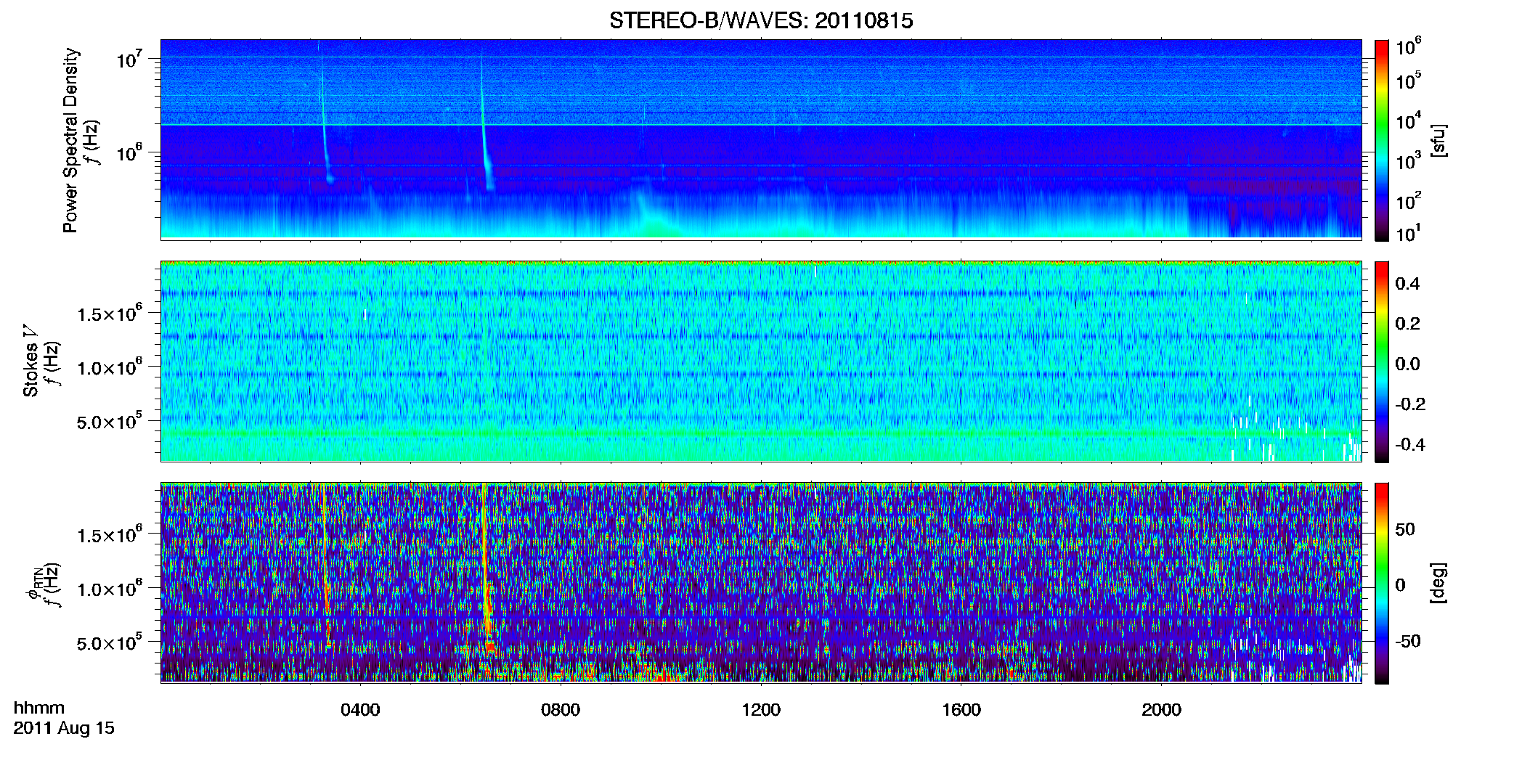Select the 2011 Aug 15 date label
The width and height of the screenshot is (1522, 784).
click(x=64, y=728)
